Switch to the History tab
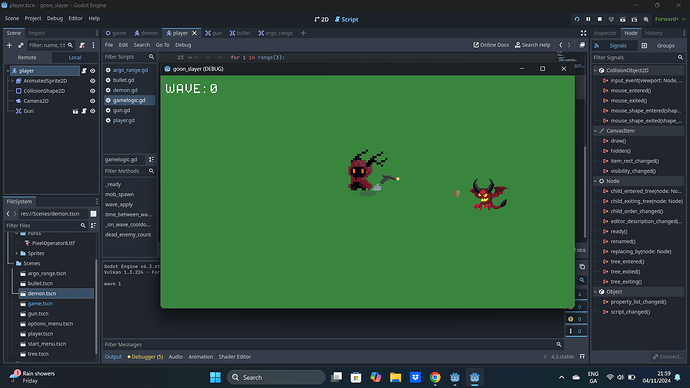690x388 pixels. 653,33
